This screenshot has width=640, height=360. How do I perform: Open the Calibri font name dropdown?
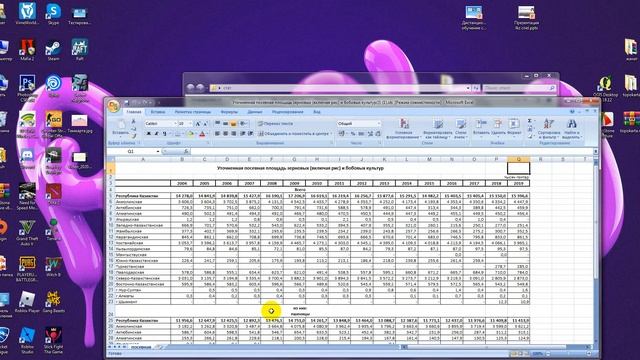point(176,123)
